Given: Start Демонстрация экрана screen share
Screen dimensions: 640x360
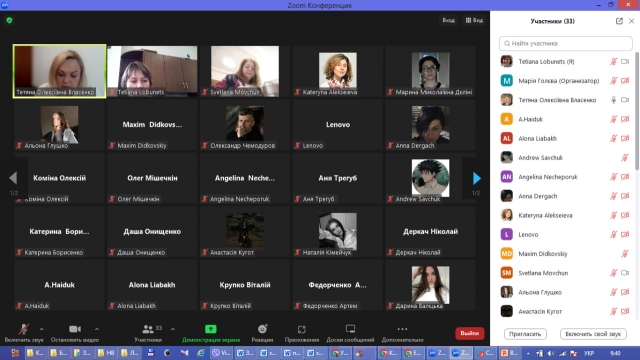Looking at the screenshot, I should [x=211, y=333].
